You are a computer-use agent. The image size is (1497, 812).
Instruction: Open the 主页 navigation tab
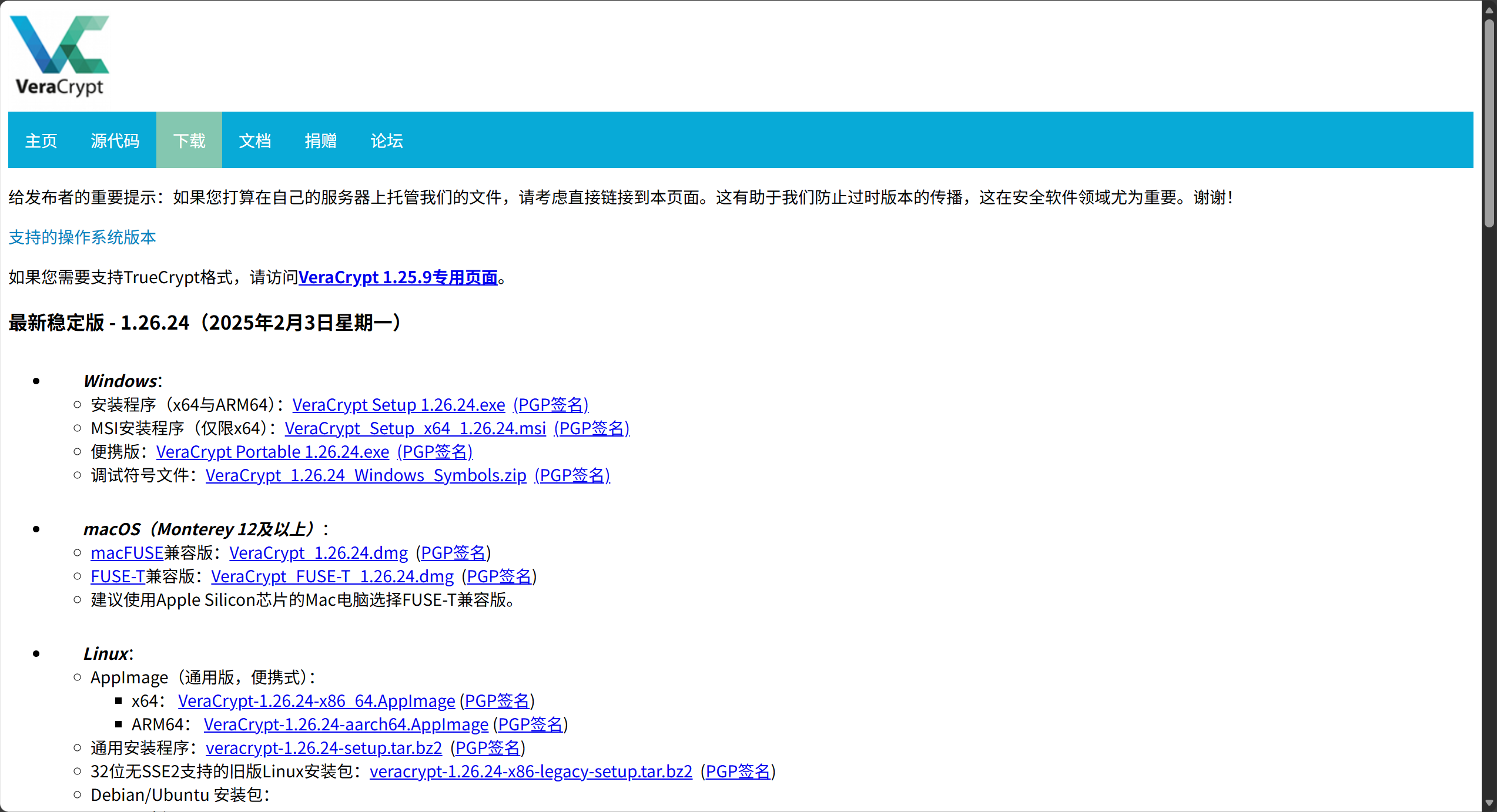41,140
